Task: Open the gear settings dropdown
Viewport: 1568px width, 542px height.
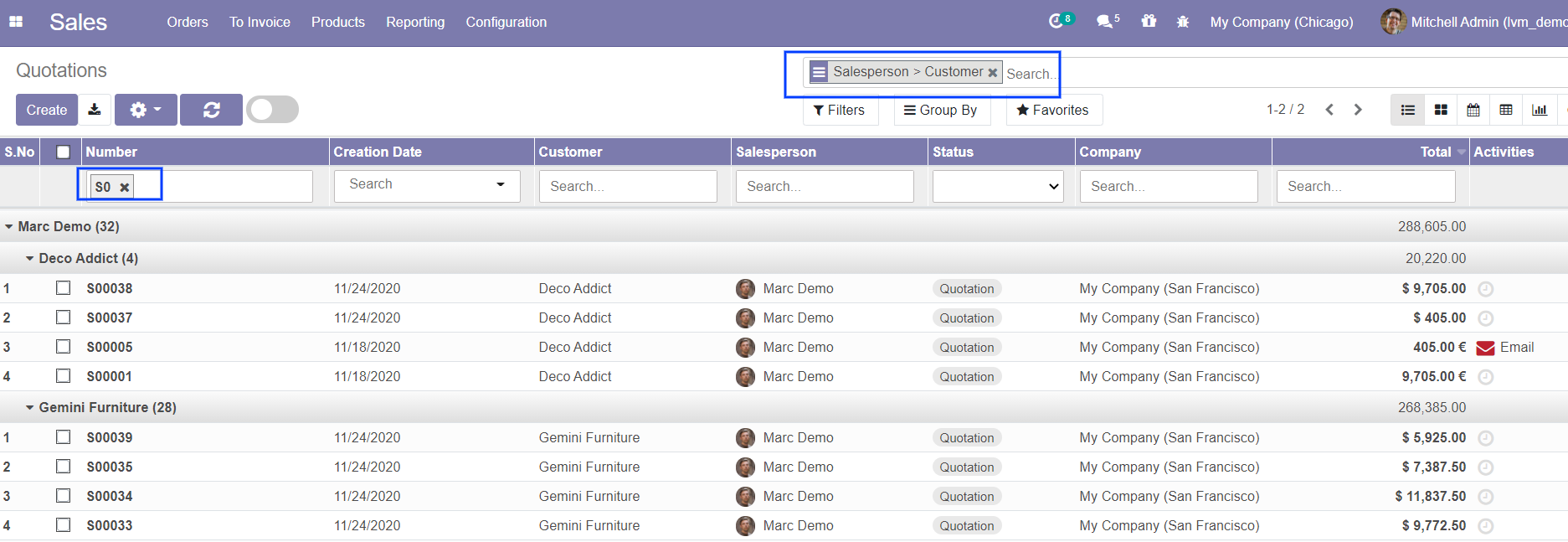Action: [146, 110]
